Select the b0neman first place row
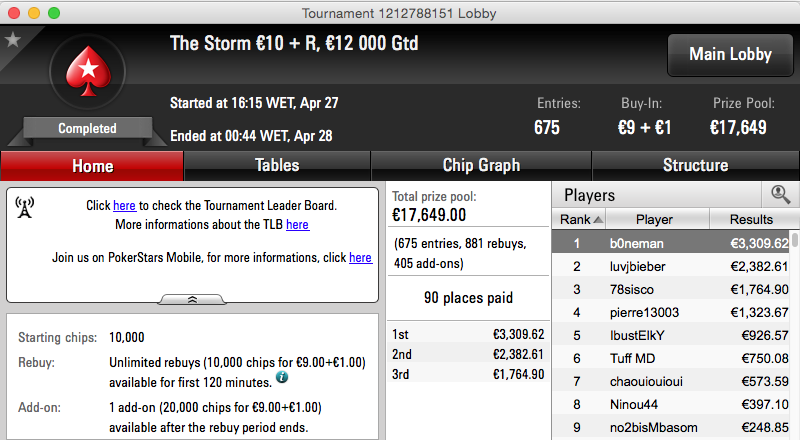The width and height of the screenshot is (800, 440). click(x=671, y=243)
